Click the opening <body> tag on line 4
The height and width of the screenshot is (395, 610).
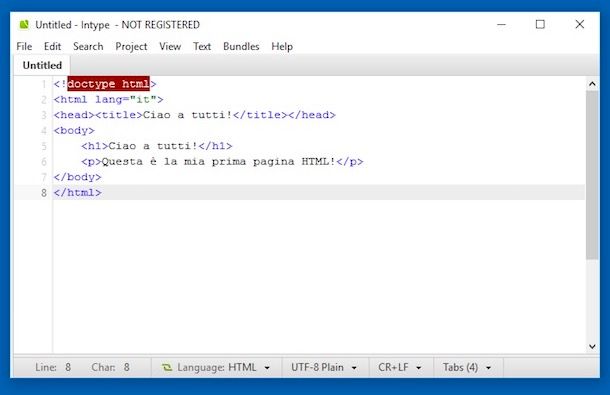pyautogui.click(x=74, y=131)
